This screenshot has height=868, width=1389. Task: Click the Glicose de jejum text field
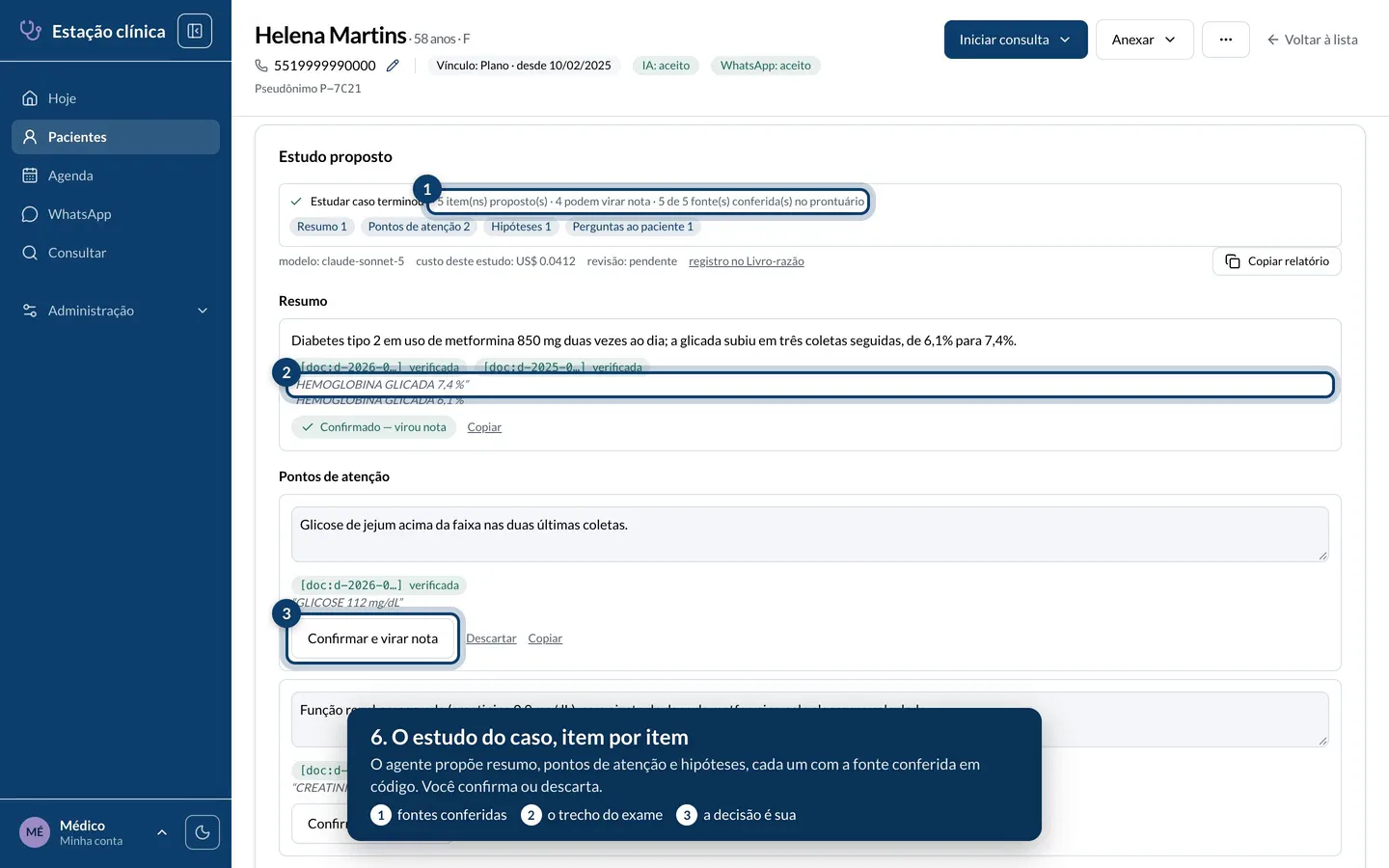coord(810,534)
